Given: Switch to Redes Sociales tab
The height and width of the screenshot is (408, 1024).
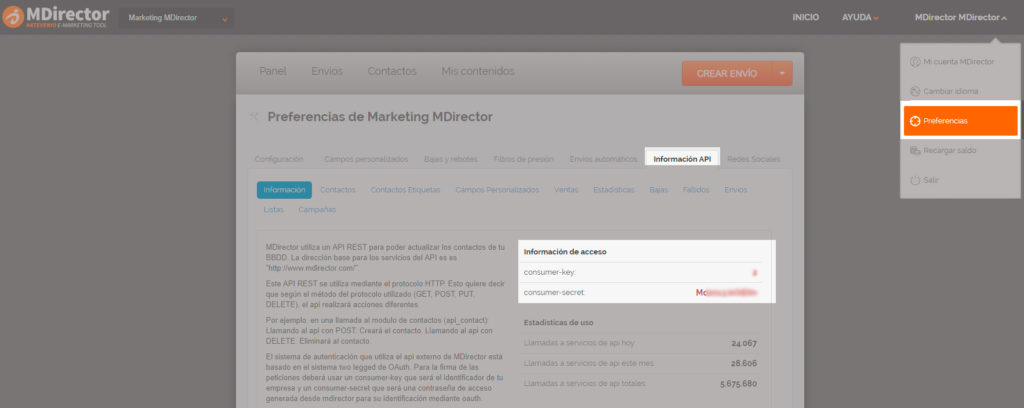Looking at the screenshot, I should click(x=753, y=159).
